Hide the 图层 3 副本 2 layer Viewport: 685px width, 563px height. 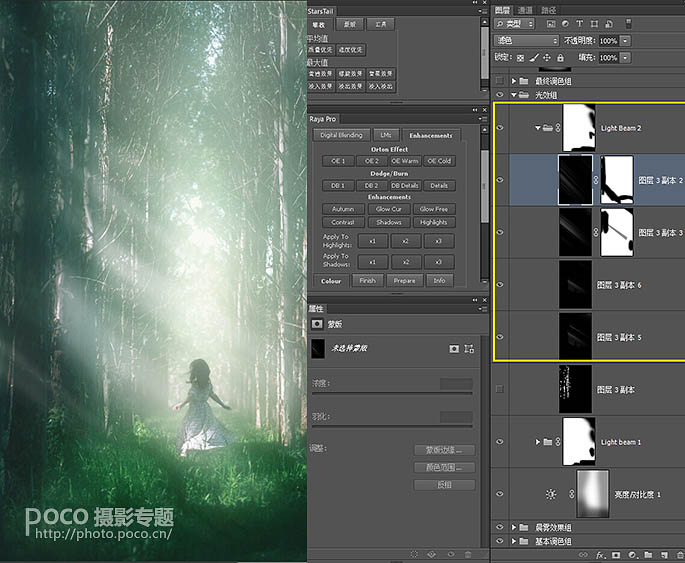pos(500,180)
